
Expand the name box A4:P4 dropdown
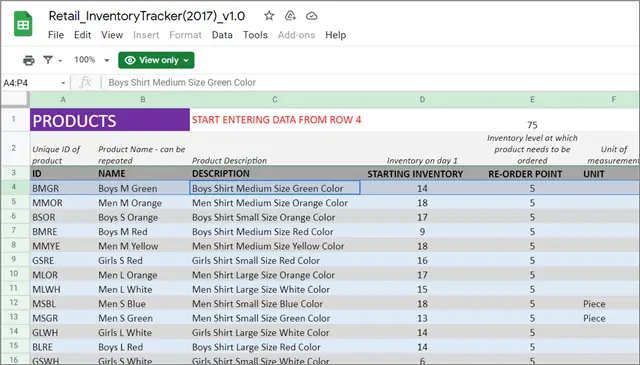pyautogui.click(x=63, y=83)
